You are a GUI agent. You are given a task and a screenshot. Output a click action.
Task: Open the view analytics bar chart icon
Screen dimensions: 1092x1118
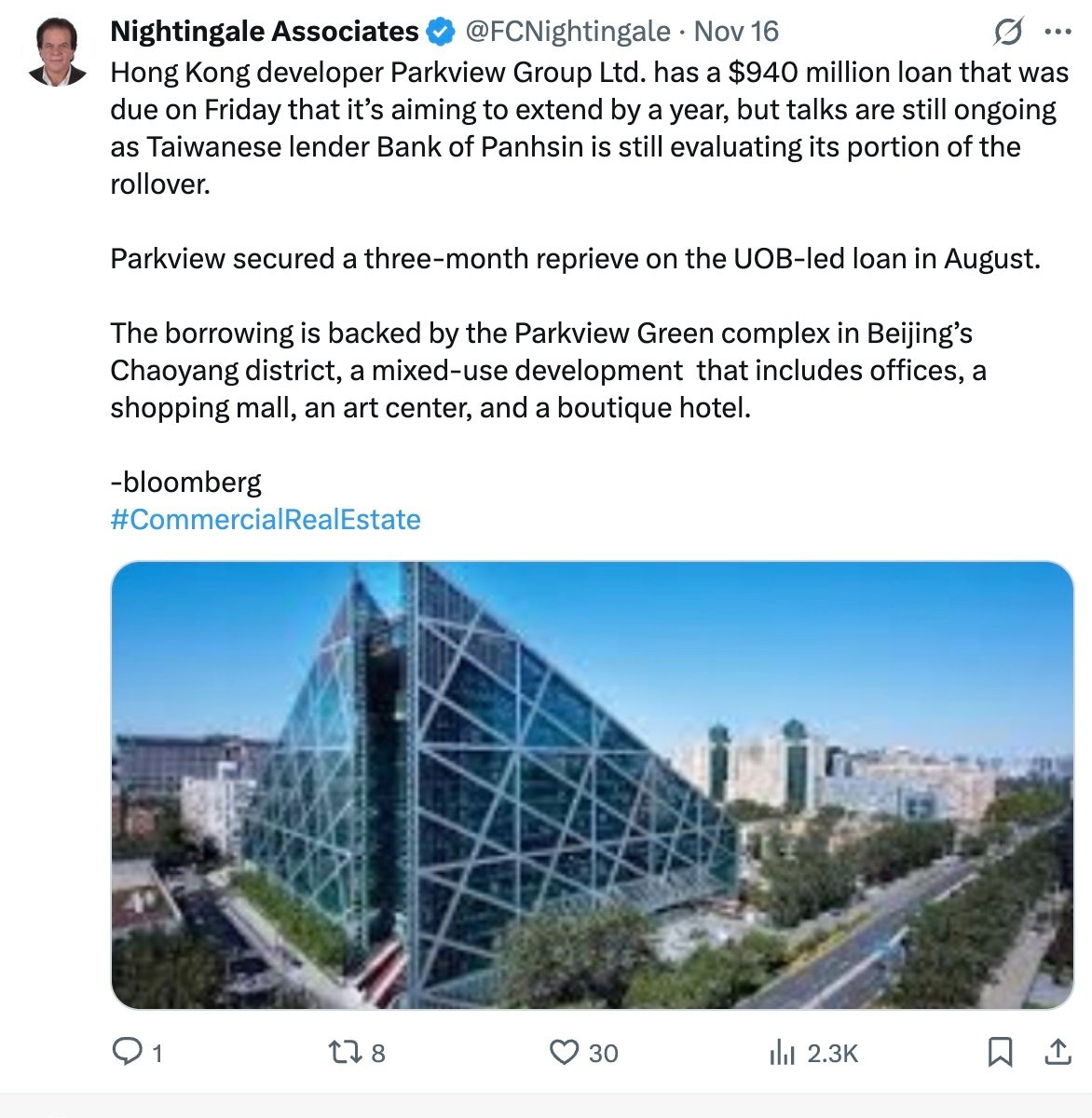[x=782, y=1053]
